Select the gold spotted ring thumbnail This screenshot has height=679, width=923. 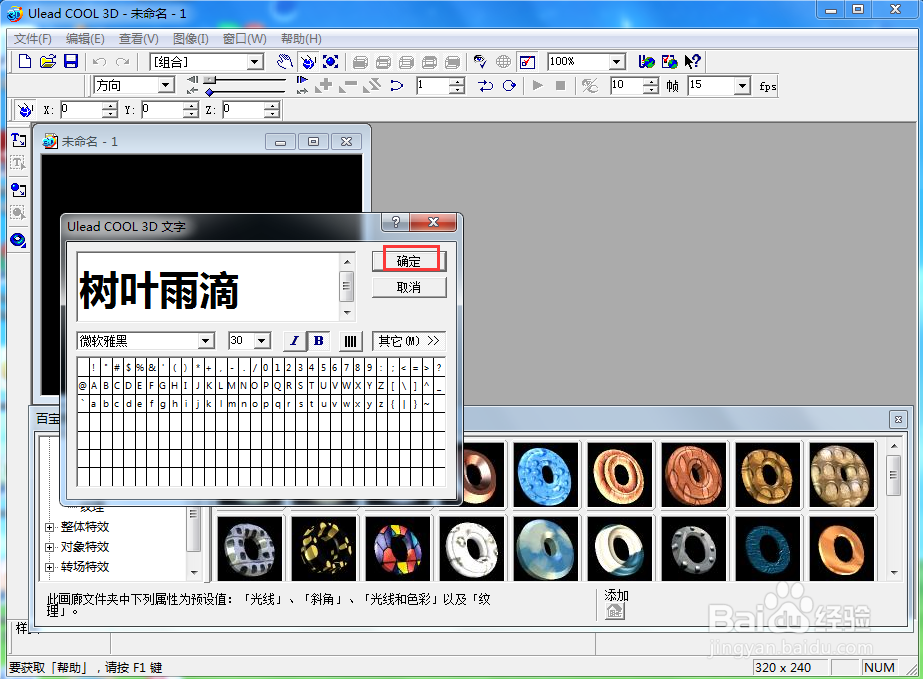324,548
